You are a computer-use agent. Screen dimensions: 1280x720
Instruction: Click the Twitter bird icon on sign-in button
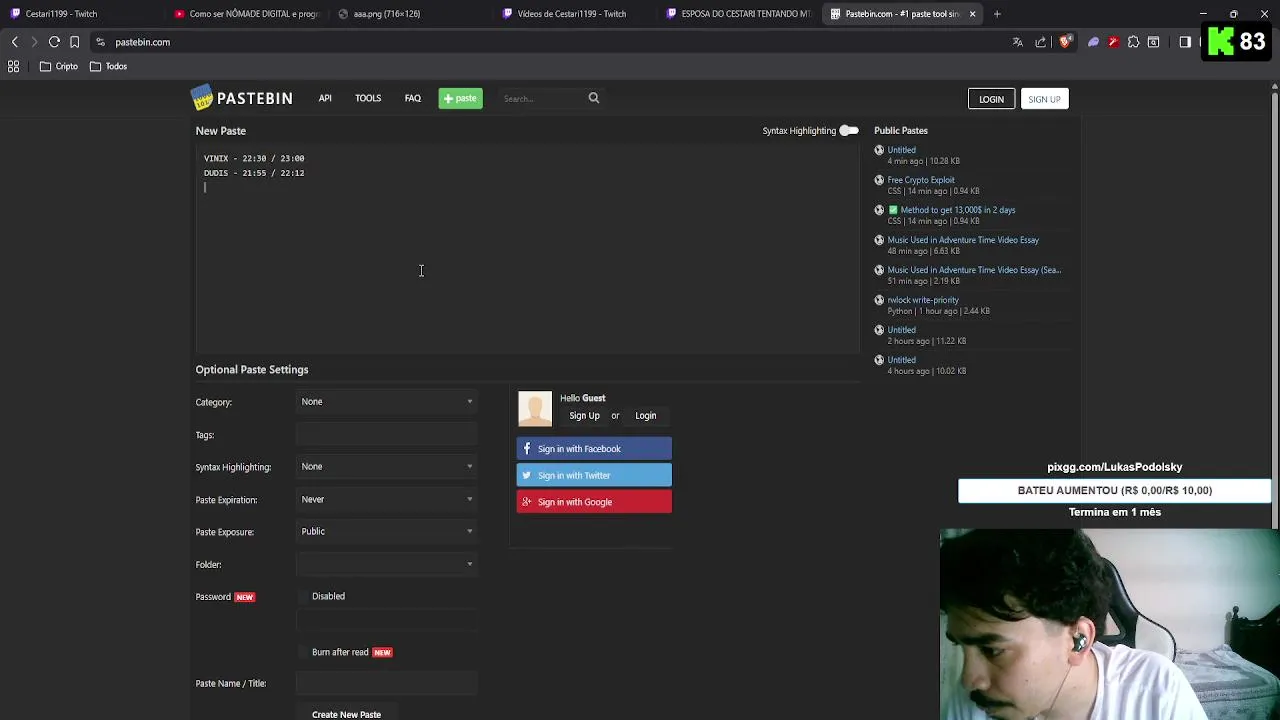click(x=527, y=476)
